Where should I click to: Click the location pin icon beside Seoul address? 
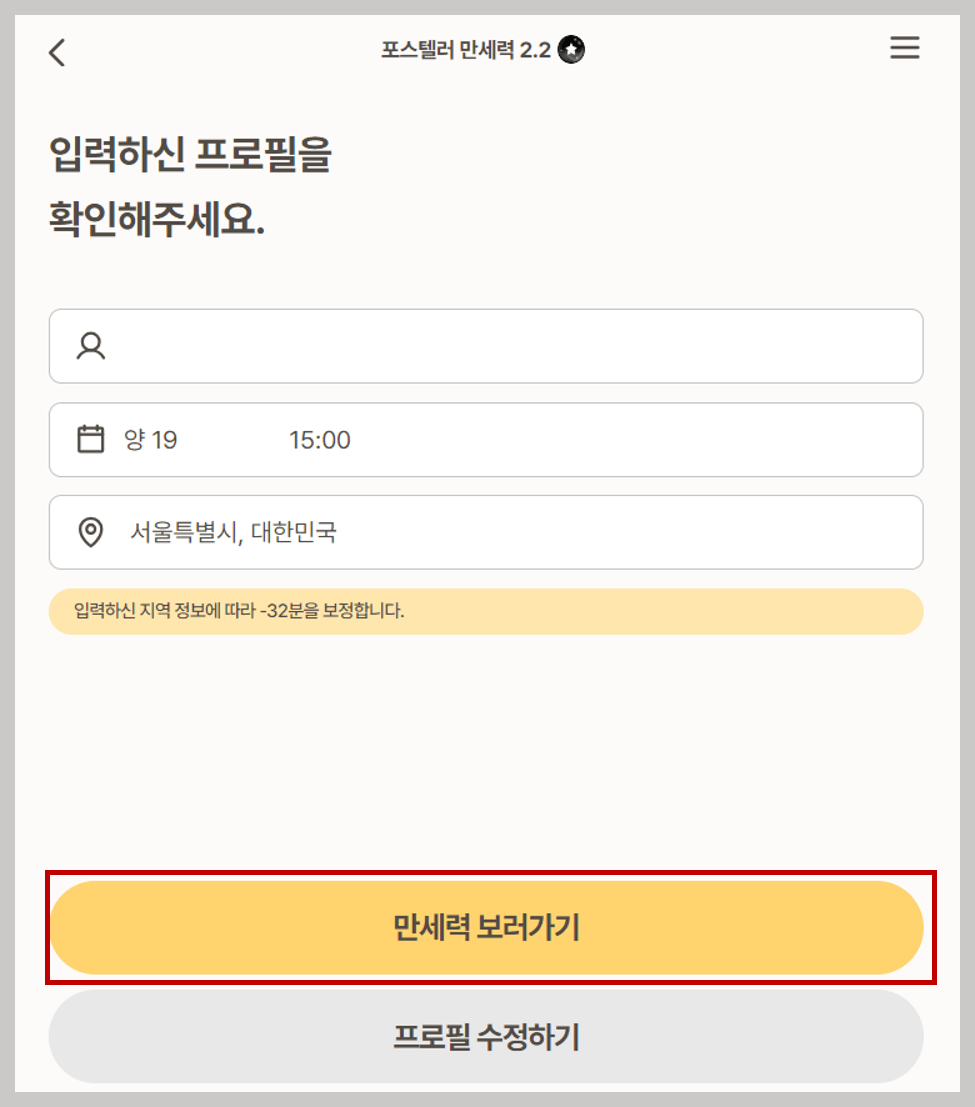tap(91, 532)
